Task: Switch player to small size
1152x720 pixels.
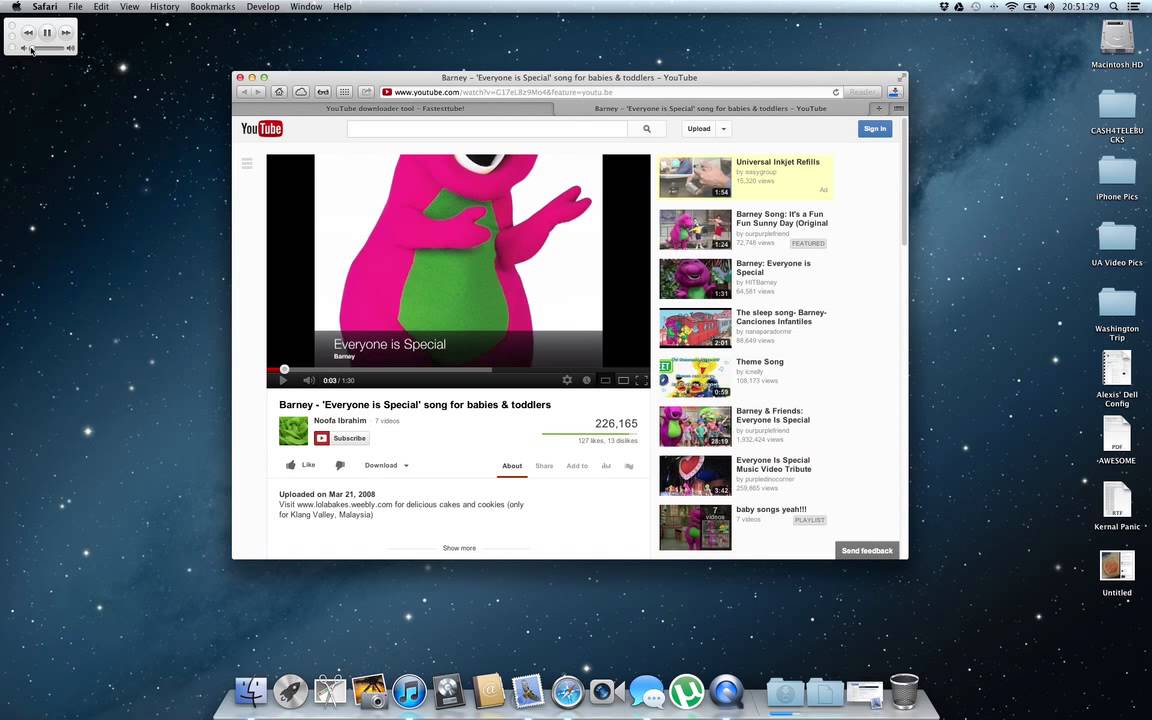Action: click(605, 380)
